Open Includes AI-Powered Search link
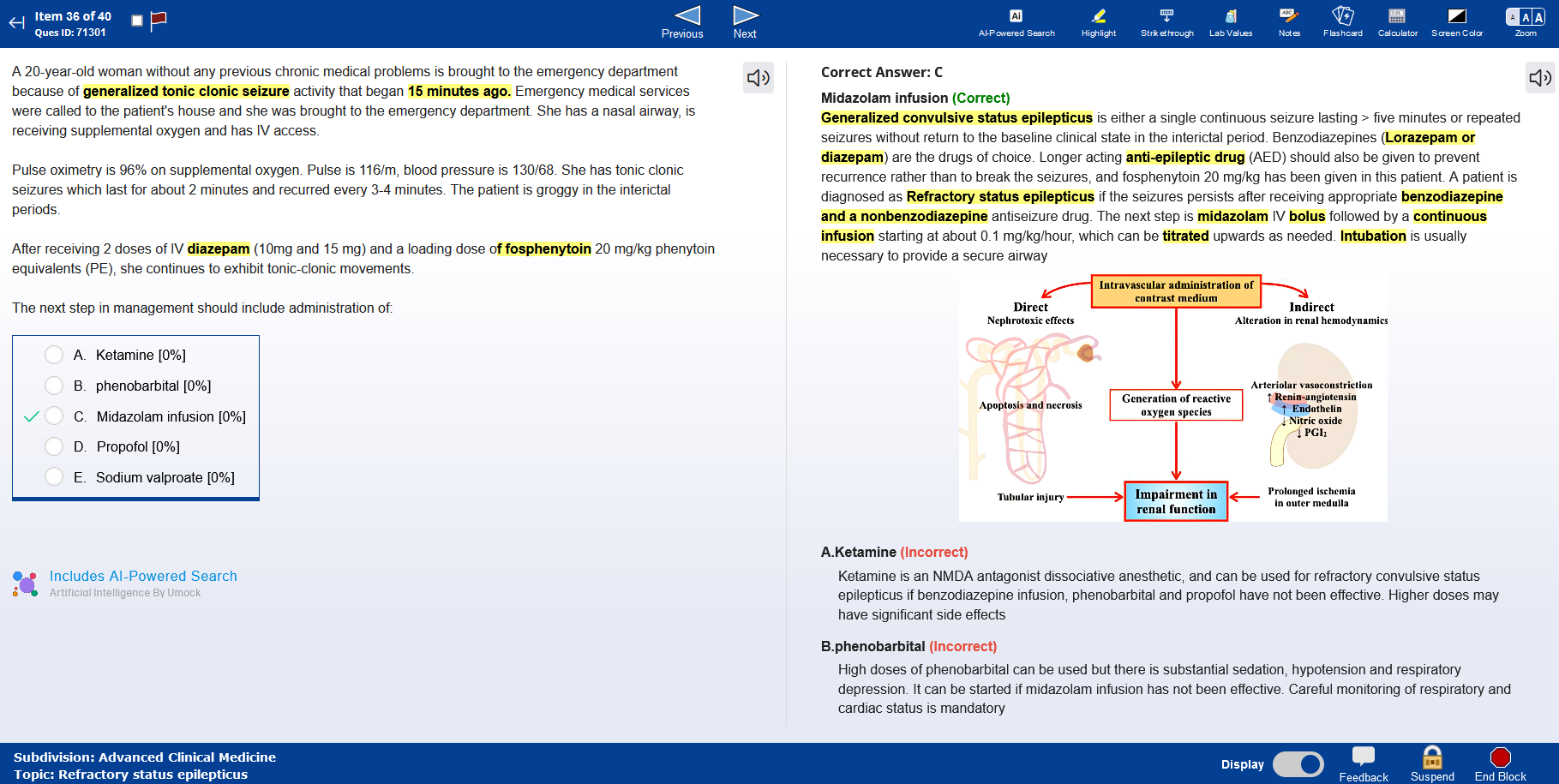Viewport: 1559px width, 784px height. (x=143, y=576)
